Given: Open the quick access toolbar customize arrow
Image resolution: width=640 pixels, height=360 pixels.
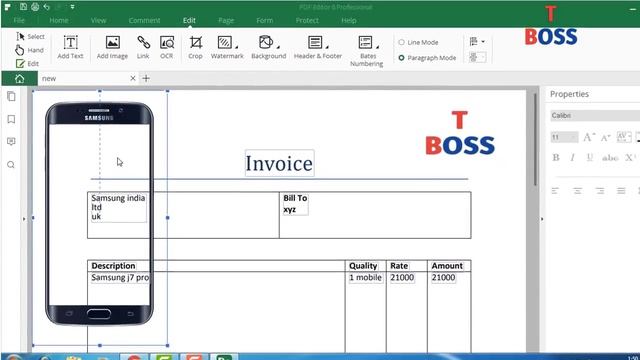Looking at the screenshot, I should (x=72, y=7).
